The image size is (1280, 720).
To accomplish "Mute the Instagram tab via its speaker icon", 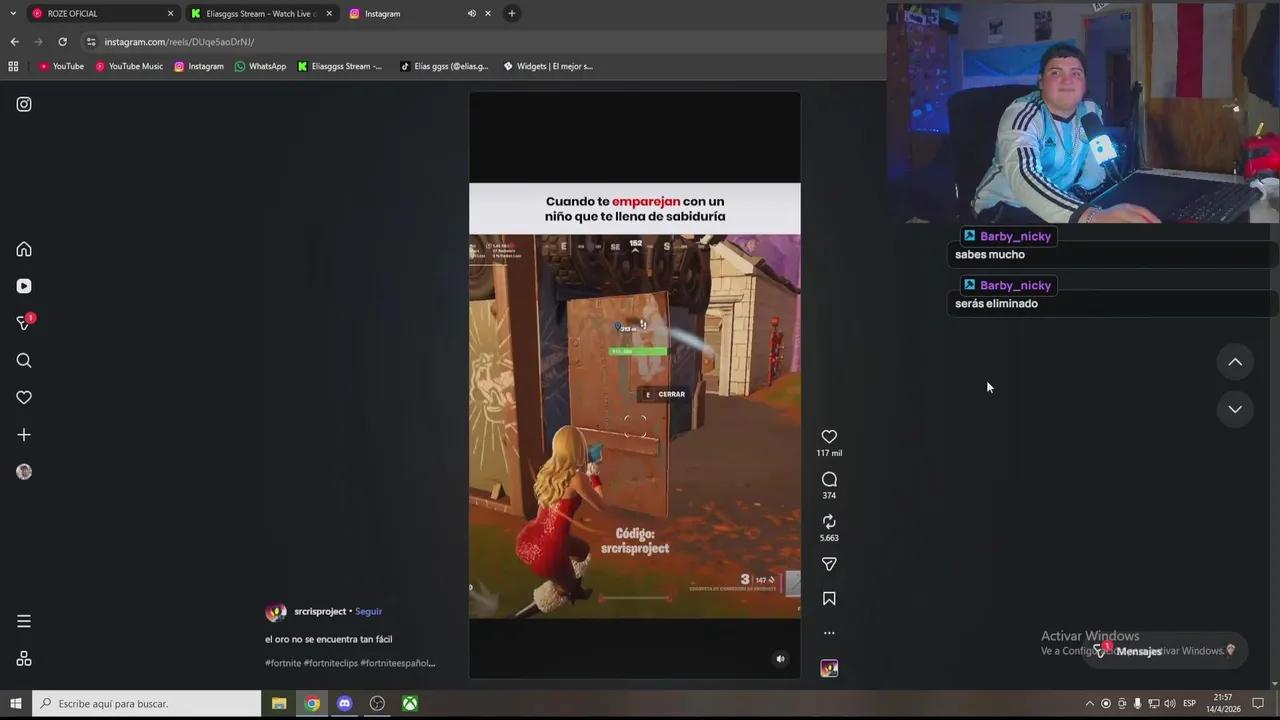I will pyautogui.click(x=471, y=13).
